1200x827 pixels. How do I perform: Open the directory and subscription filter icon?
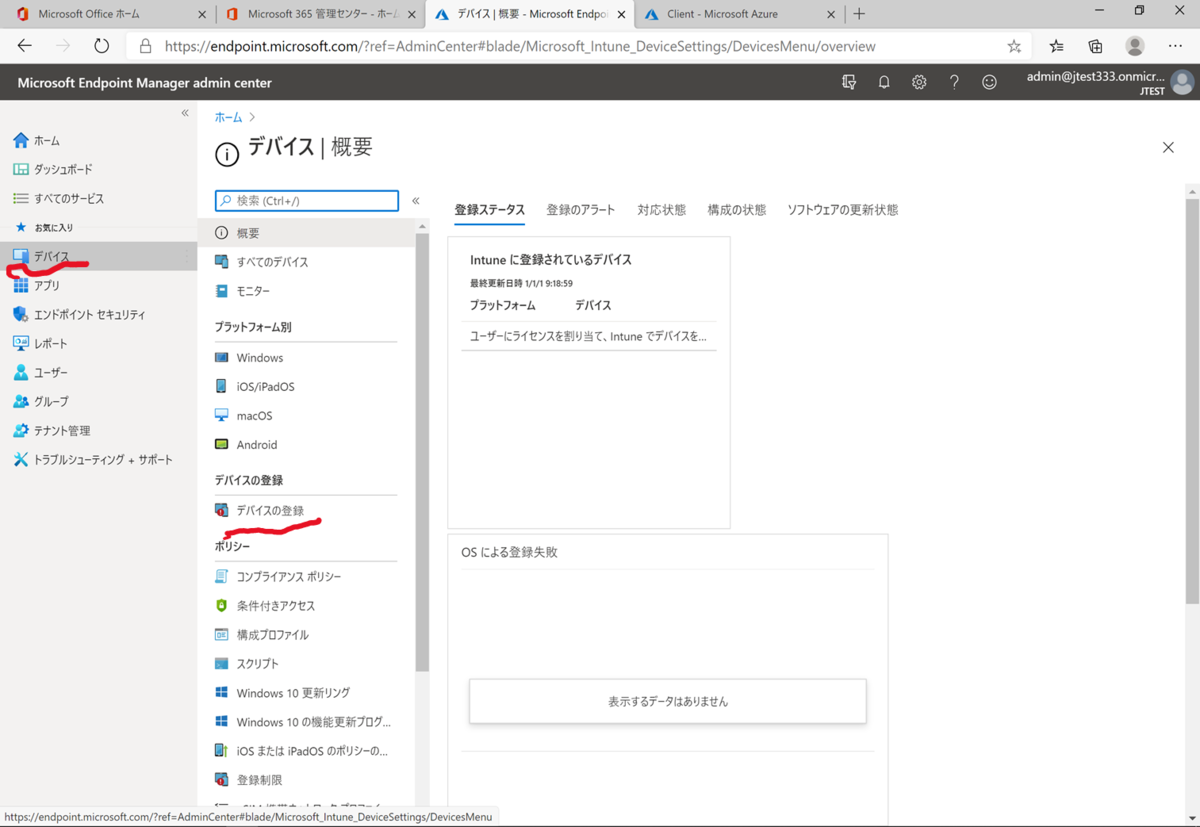849,83
